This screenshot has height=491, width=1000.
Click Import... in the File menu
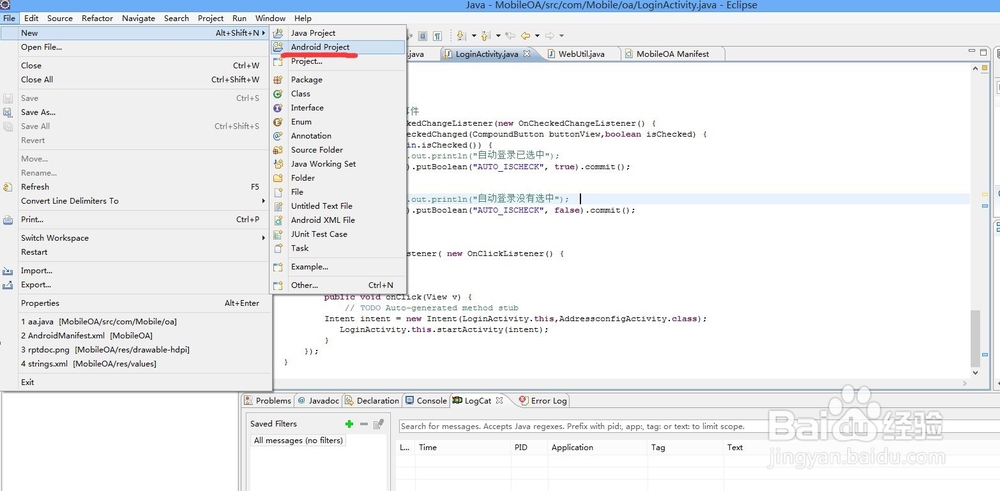click(136, 270)
